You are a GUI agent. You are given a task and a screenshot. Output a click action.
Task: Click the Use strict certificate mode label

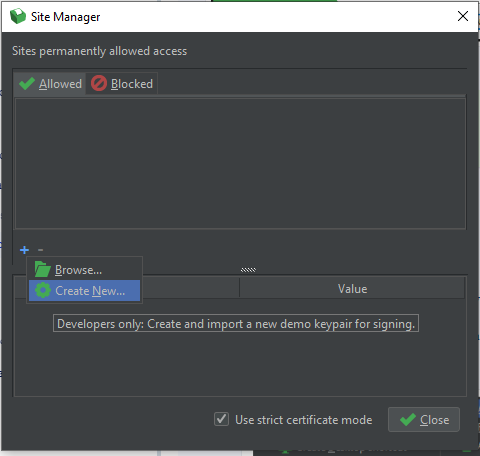click(x=304, y=420)
